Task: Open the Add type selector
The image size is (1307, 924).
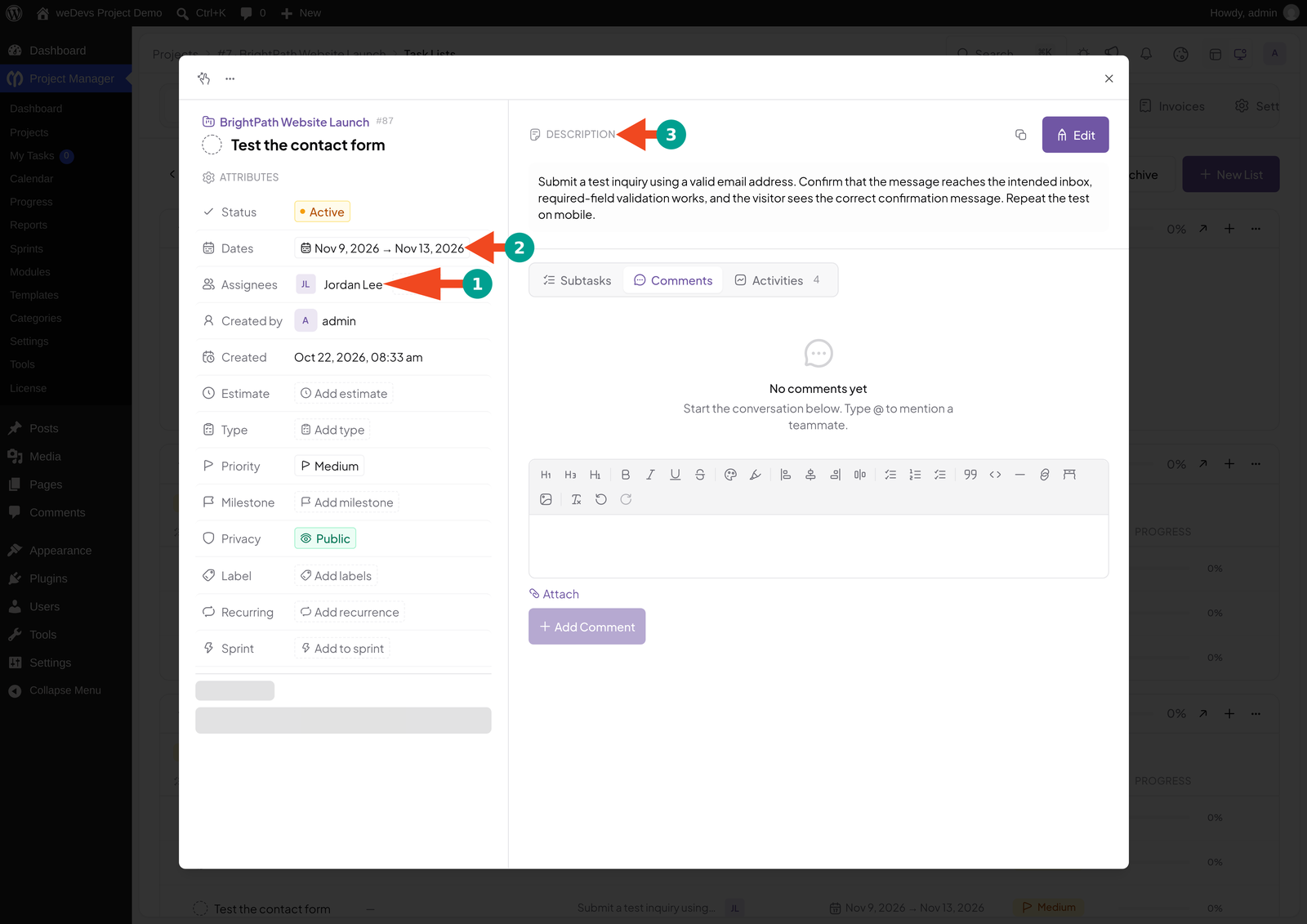Action: coord(332,430)
